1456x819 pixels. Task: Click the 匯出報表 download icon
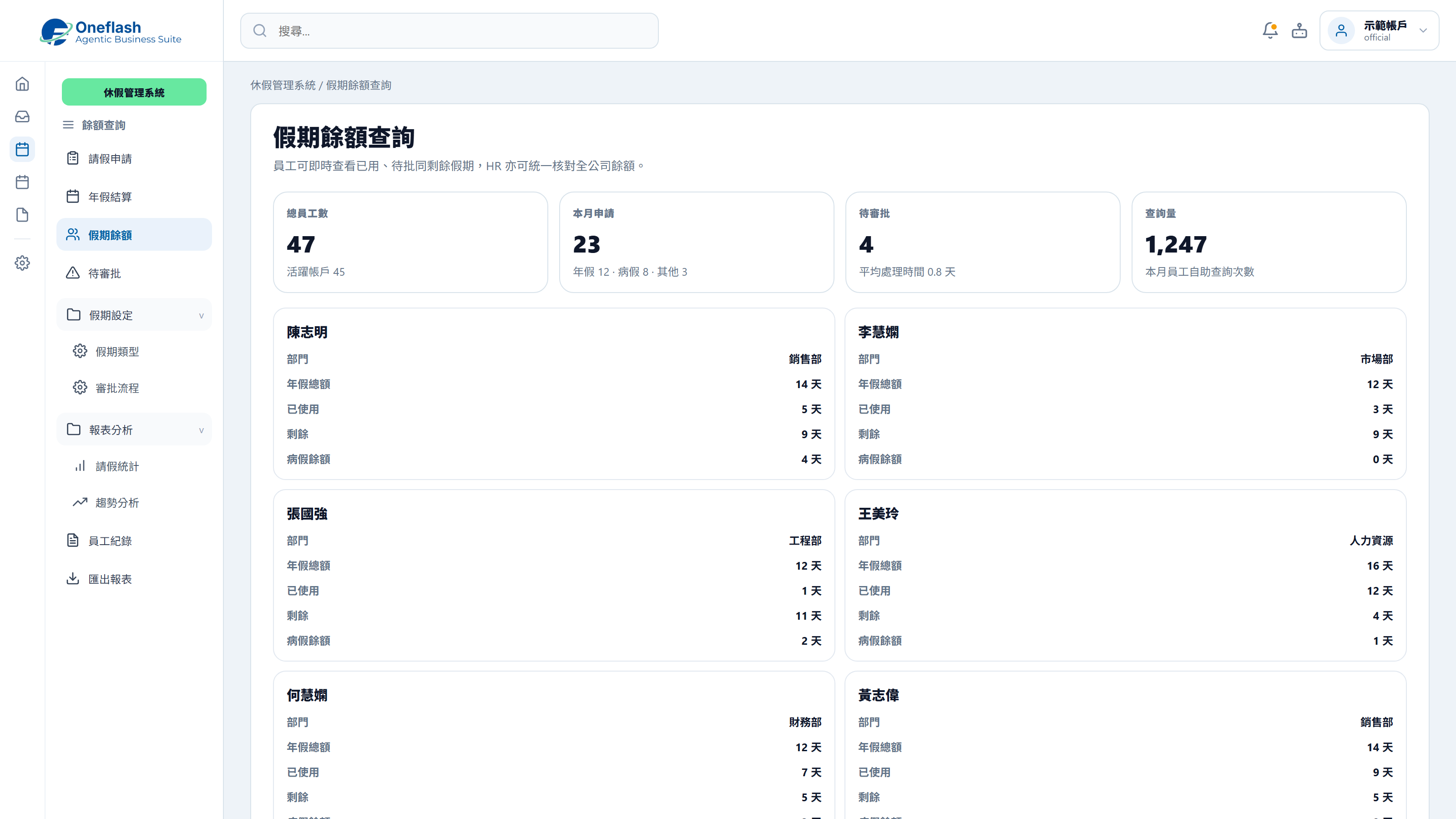tap(73, 578)
